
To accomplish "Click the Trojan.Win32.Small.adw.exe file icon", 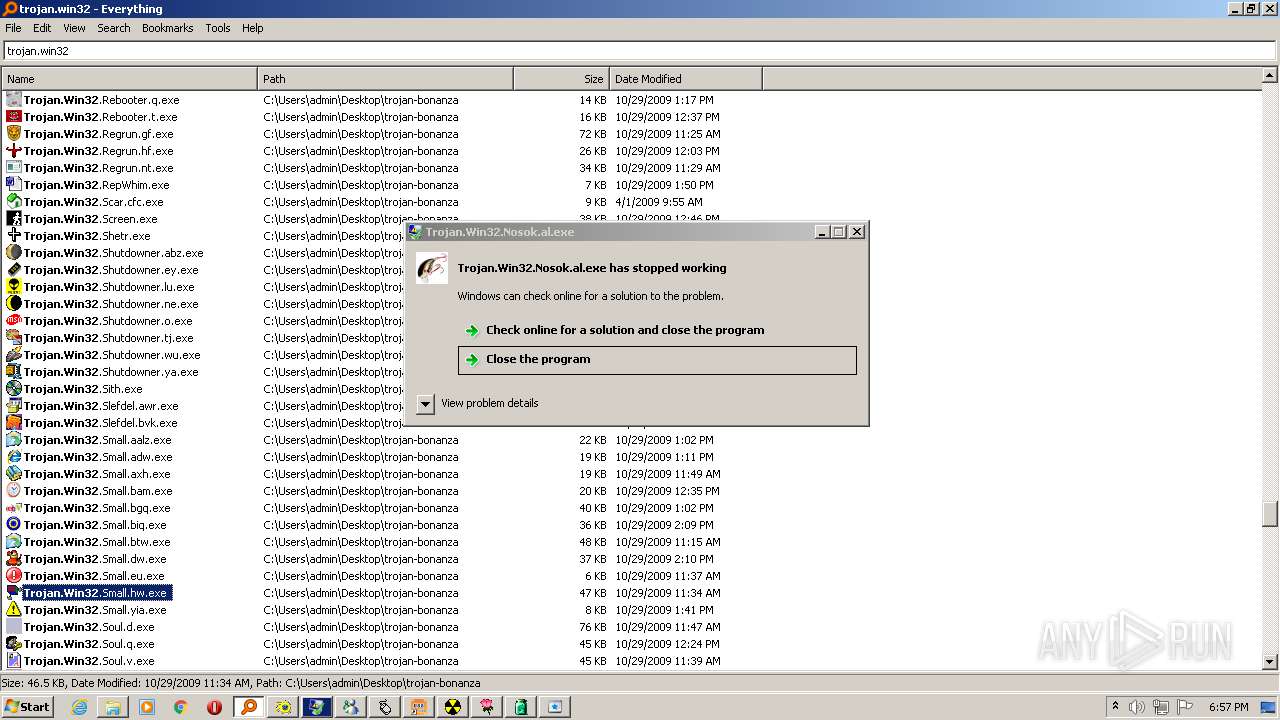I will tap(14, 457).
